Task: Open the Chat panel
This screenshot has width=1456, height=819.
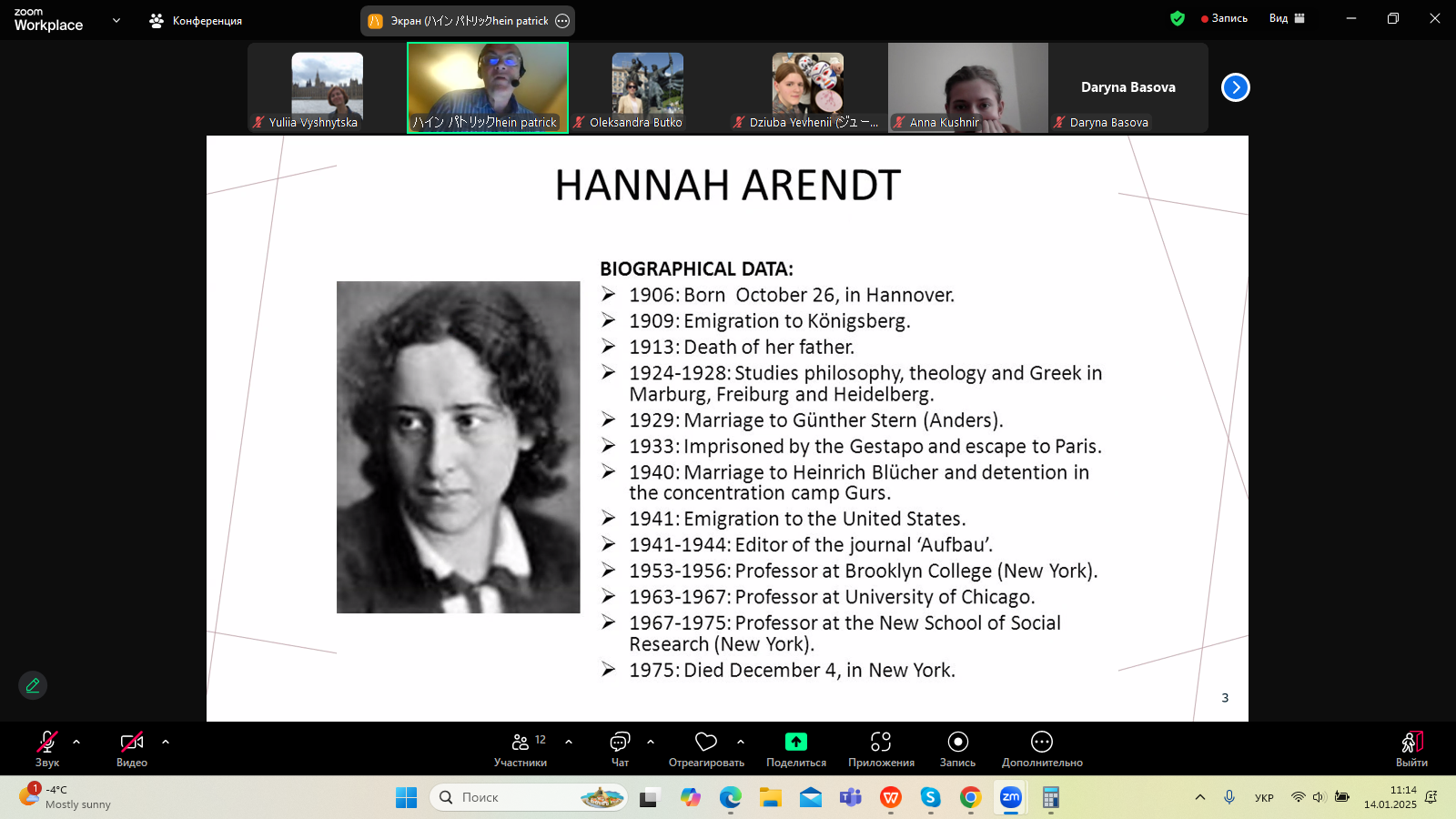Action: click(620, 743)
